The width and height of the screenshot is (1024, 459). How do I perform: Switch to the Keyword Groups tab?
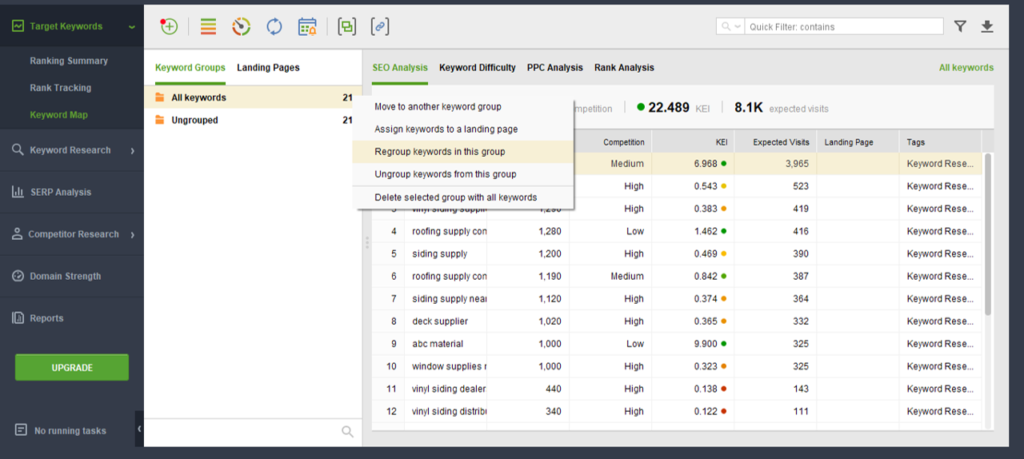[x=190, y=67]
